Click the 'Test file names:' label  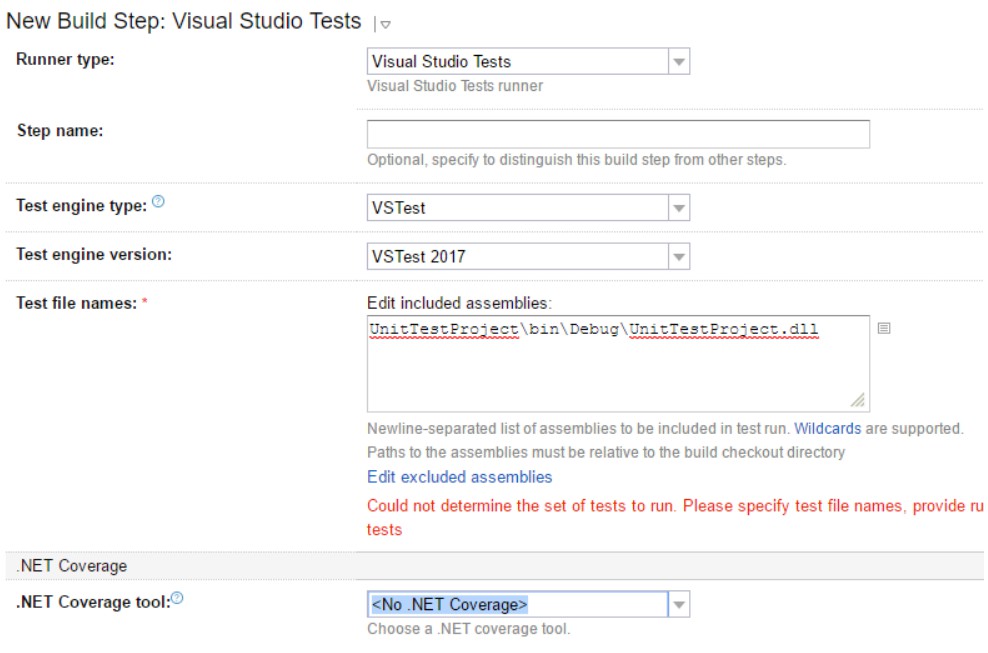pos(76,303)
